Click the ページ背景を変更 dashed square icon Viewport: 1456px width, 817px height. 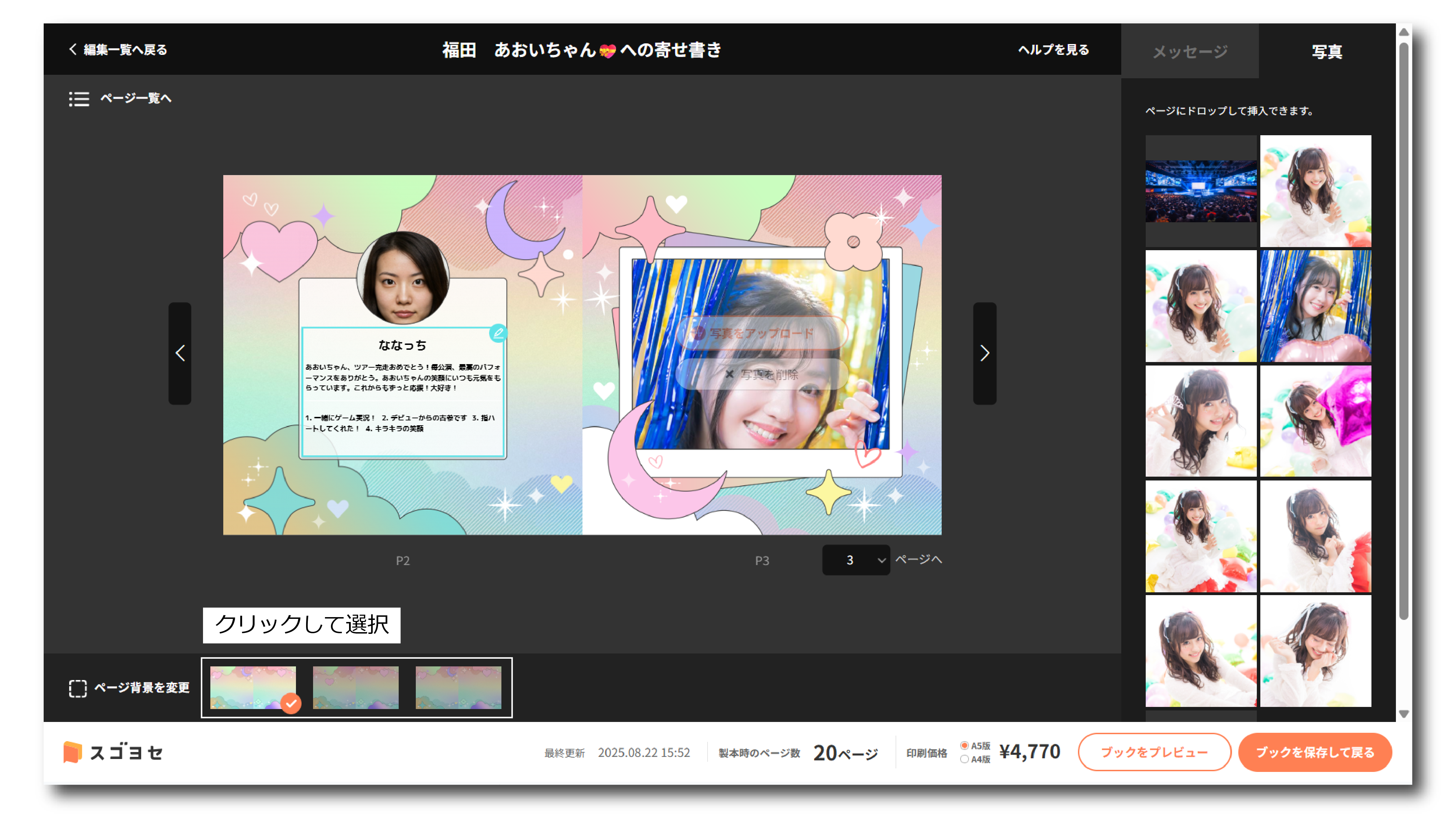point(78,688)
